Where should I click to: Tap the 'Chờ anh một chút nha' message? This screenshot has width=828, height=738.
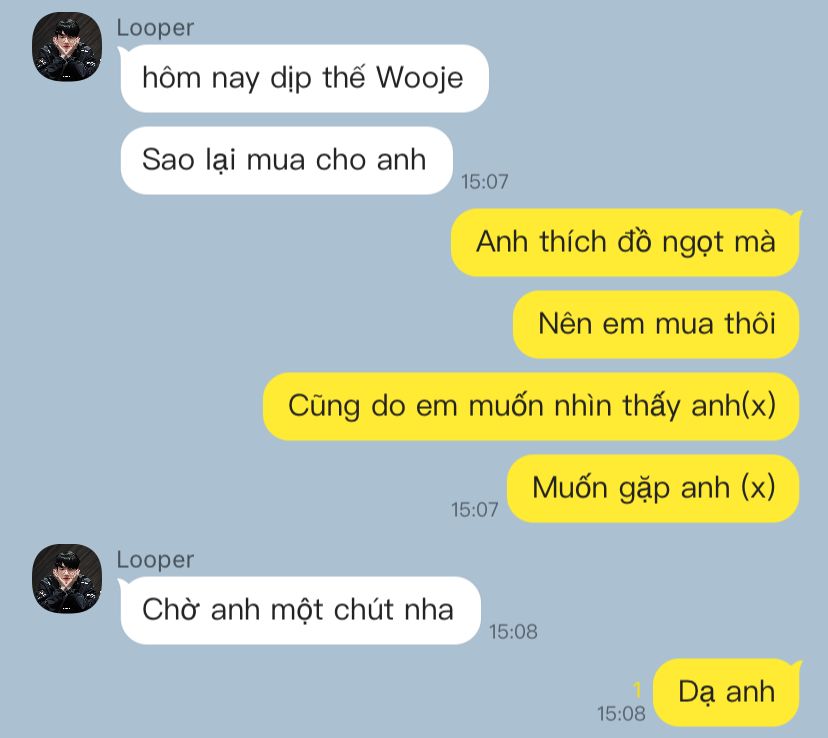coord(300,610)
